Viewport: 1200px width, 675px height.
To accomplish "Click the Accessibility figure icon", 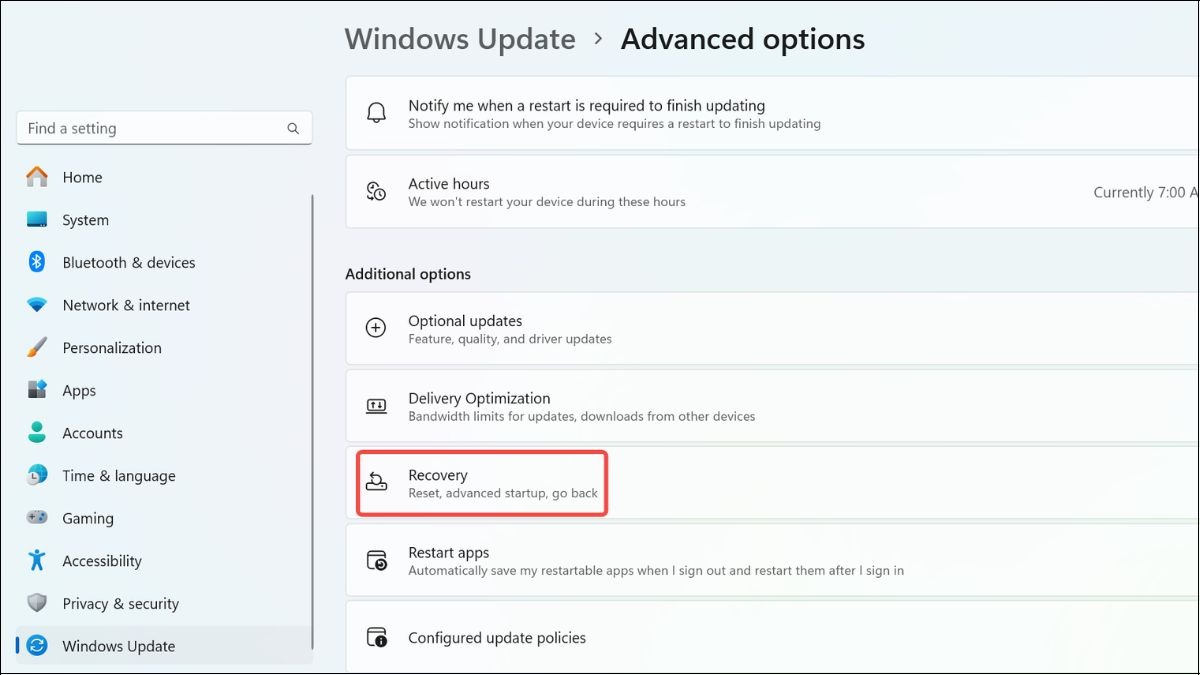I will (37, 560).
